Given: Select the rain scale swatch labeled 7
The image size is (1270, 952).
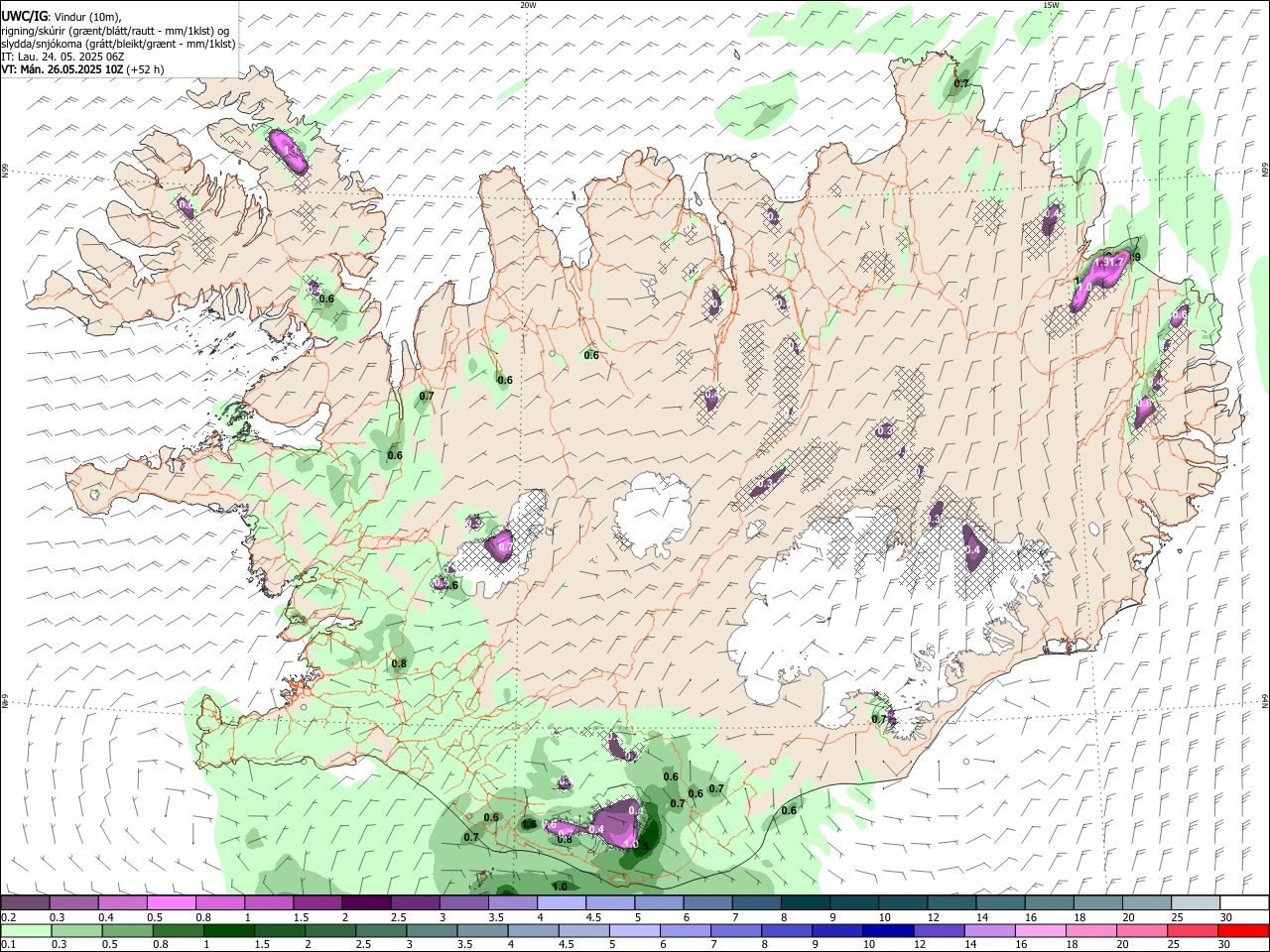Looking at the screenshot, I should click(735, 931).
